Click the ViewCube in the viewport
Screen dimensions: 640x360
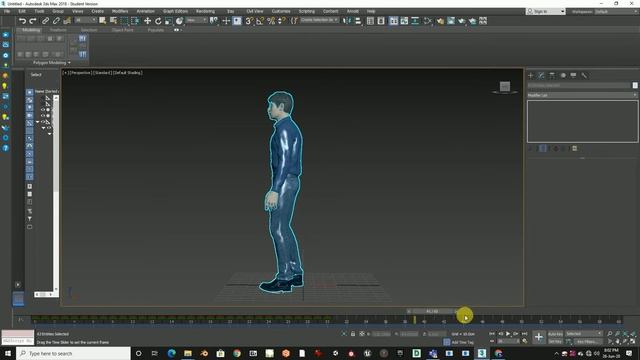(x=505, y=86)
